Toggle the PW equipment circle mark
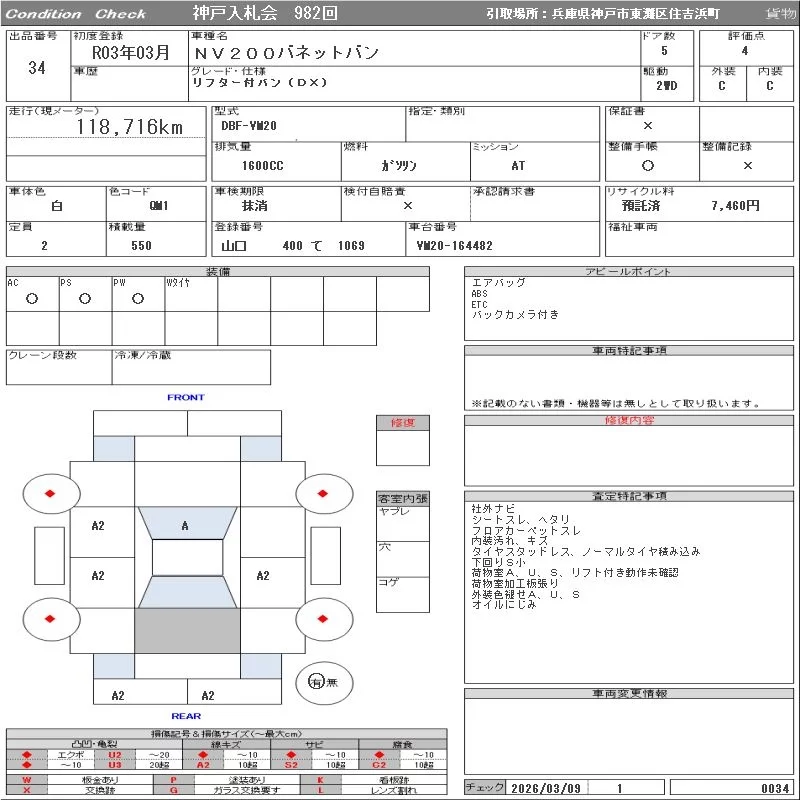This screenshot has width=800, height=800. coord(137,298)
